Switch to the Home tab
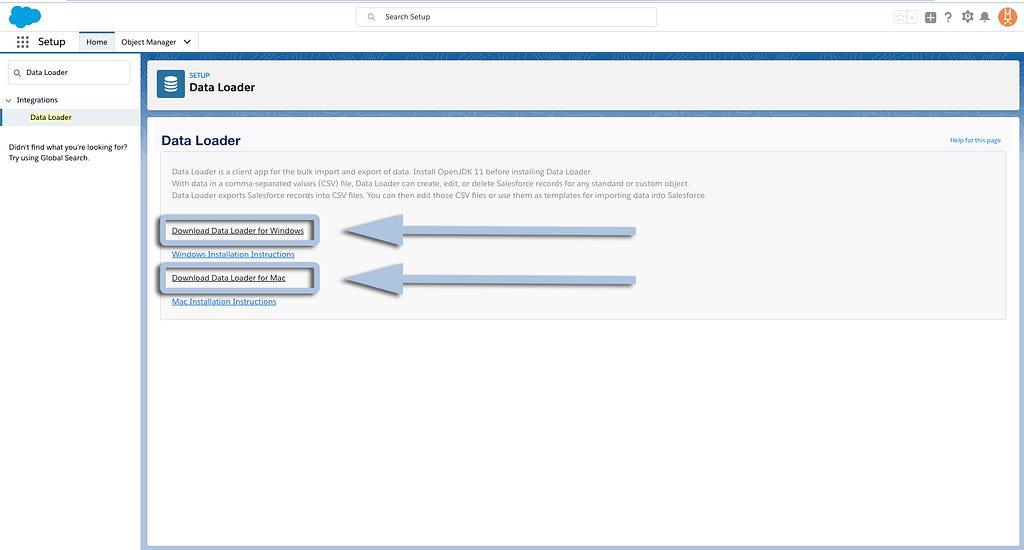Screen dimensions: 1024x550 96,42
